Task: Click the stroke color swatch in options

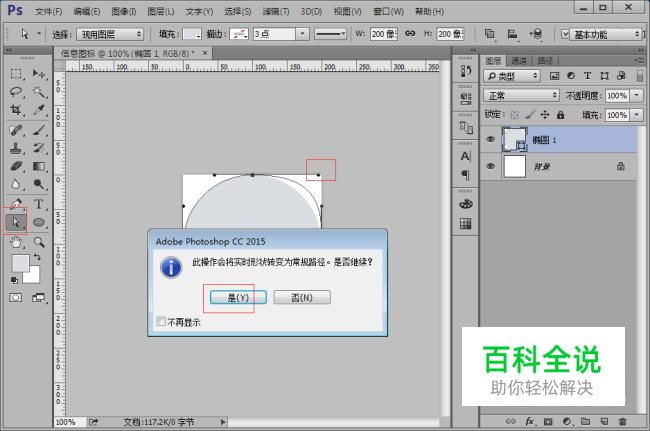Action: 239,34
